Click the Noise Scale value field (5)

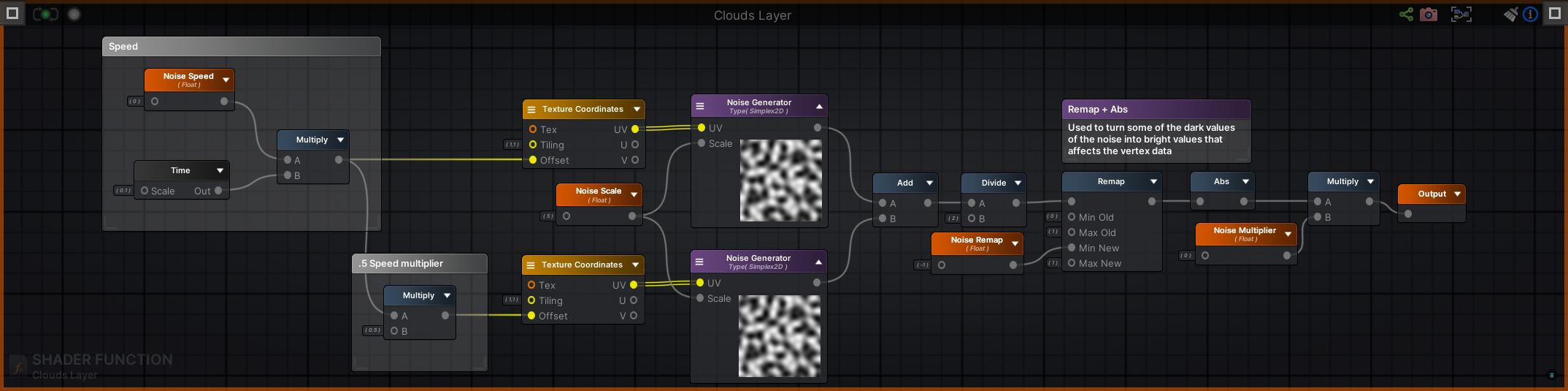pos(547,216)
